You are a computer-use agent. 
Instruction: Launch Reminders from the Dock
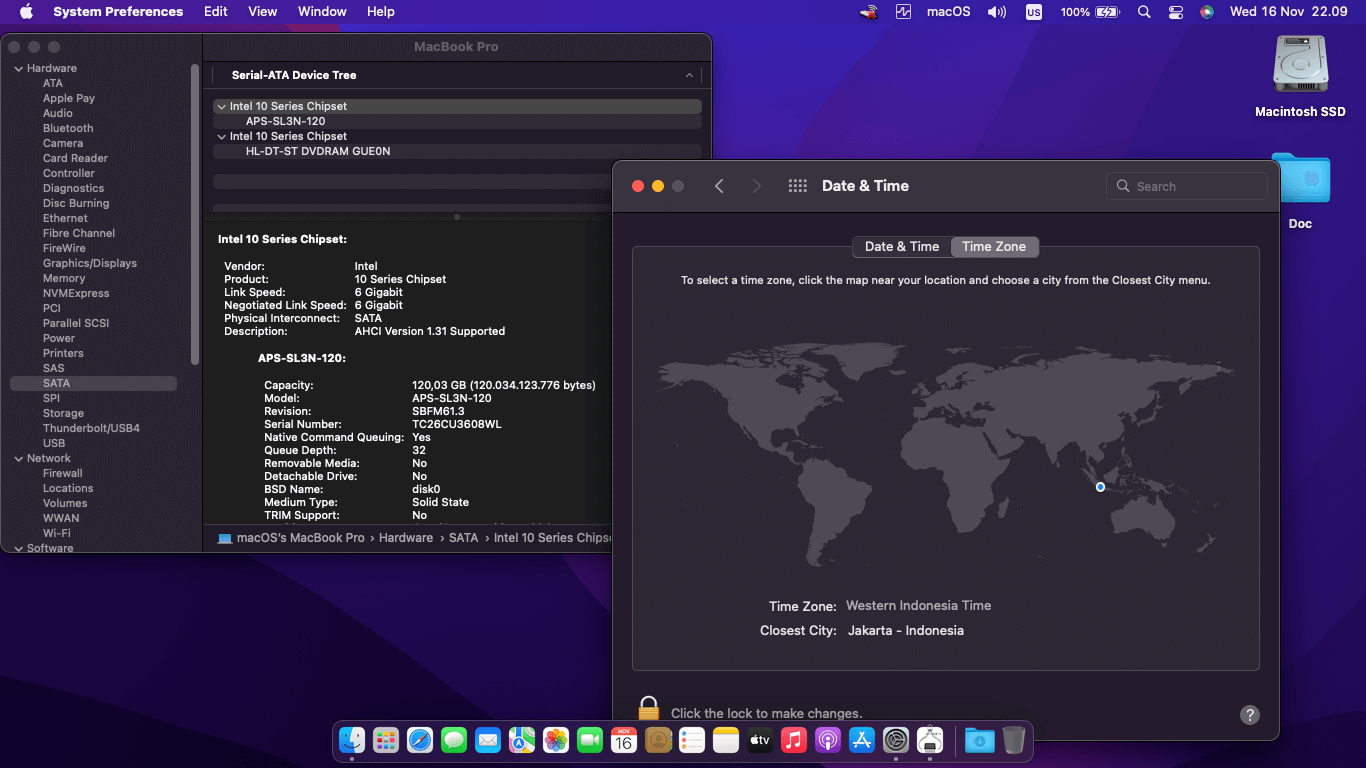pos(692,740)
